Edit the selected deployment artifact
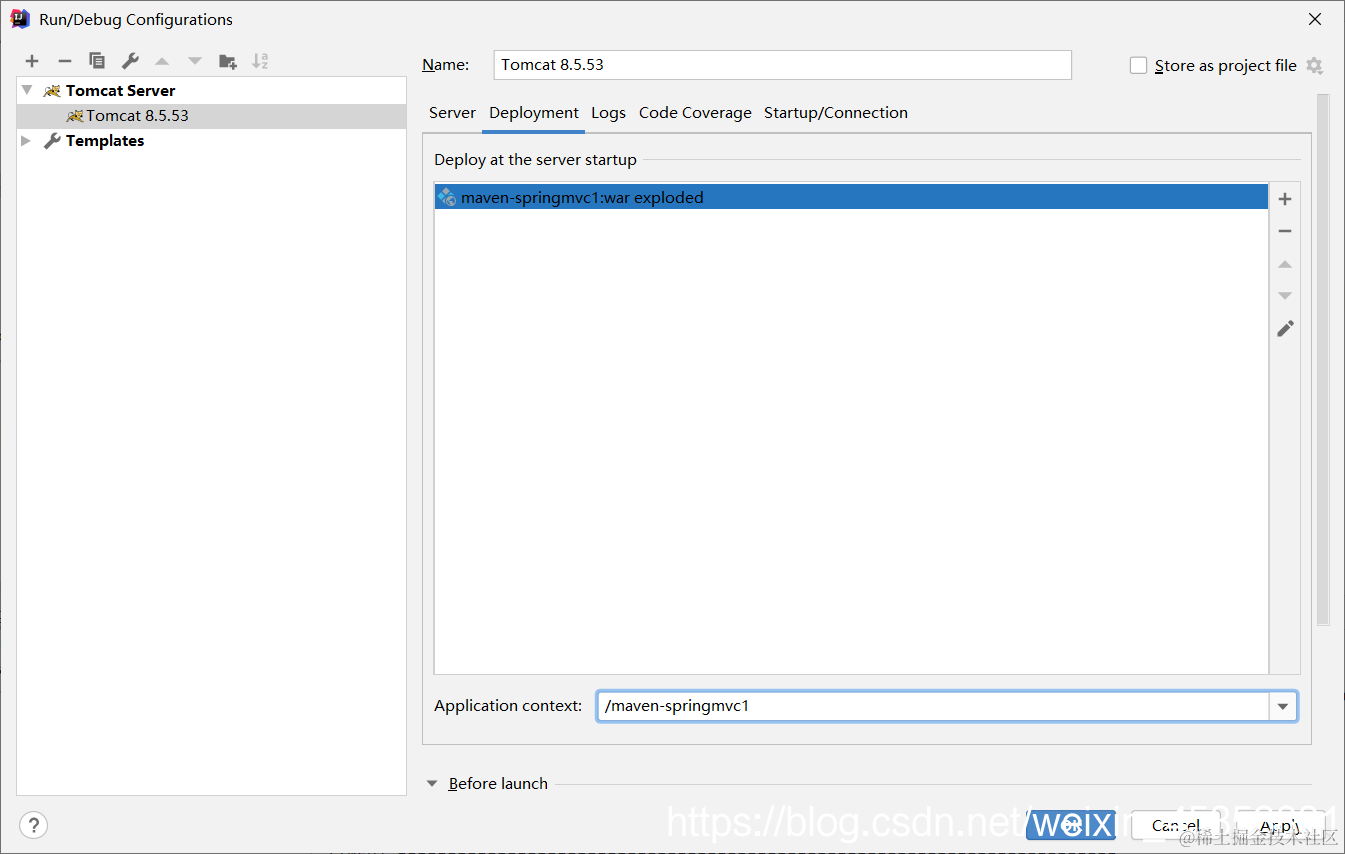This screenshot has width=1345, height=854. tap(1285, 328)
